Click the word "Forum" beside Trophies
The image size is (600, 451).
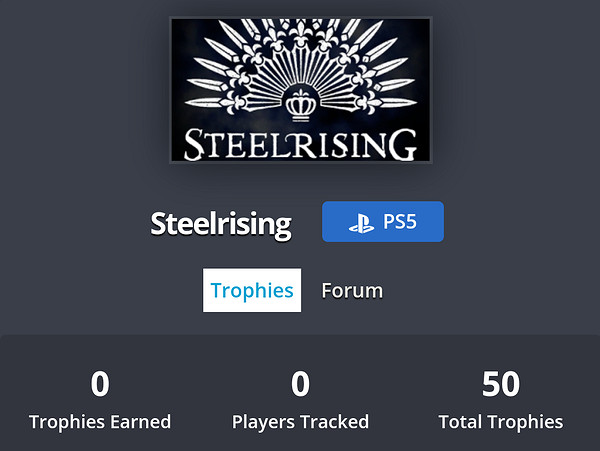[x=352, y=290]
